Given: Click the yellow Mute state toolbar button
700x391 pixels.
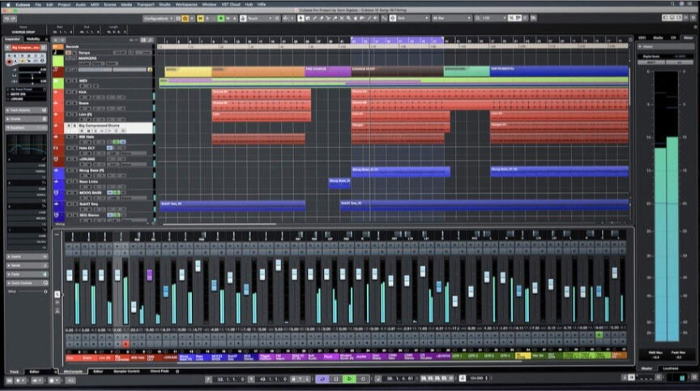Looking at the screenshot, I should click(x=200, y=18).
